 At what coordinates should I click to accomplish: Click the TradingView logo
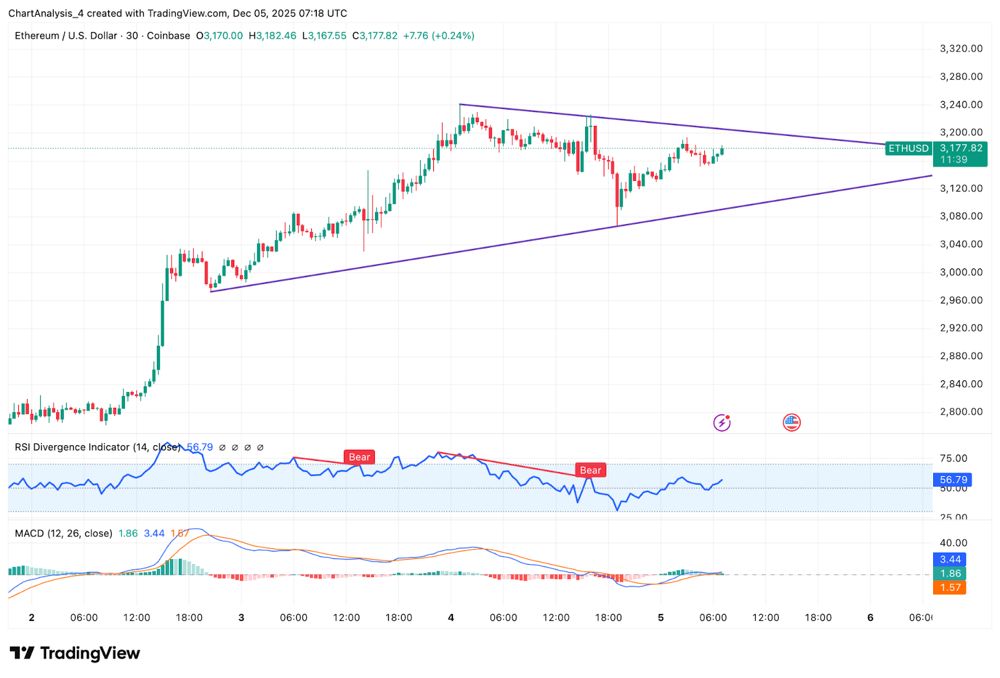point(75,653)
